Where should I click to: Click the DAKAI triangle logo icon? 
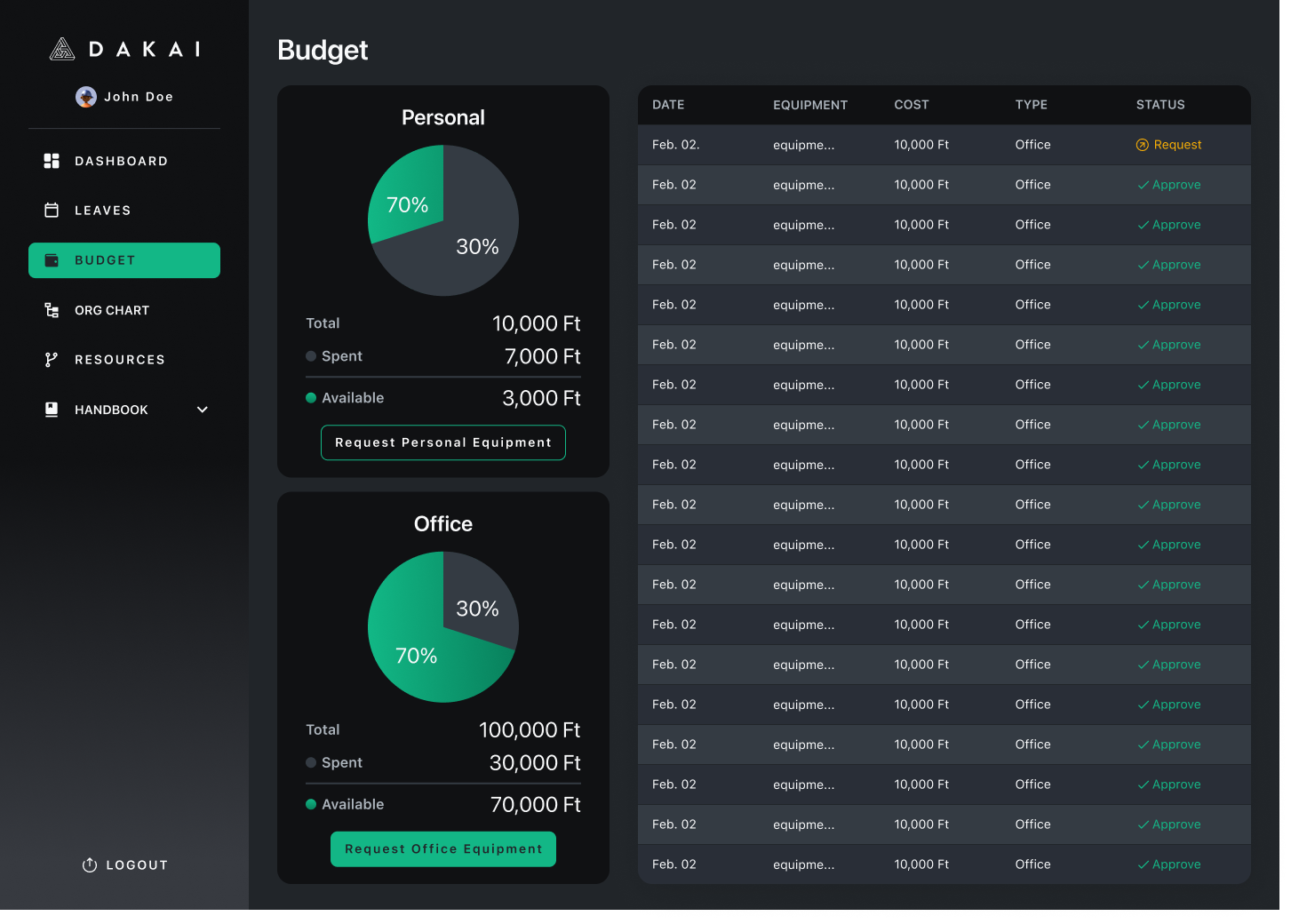pos(61,49)
